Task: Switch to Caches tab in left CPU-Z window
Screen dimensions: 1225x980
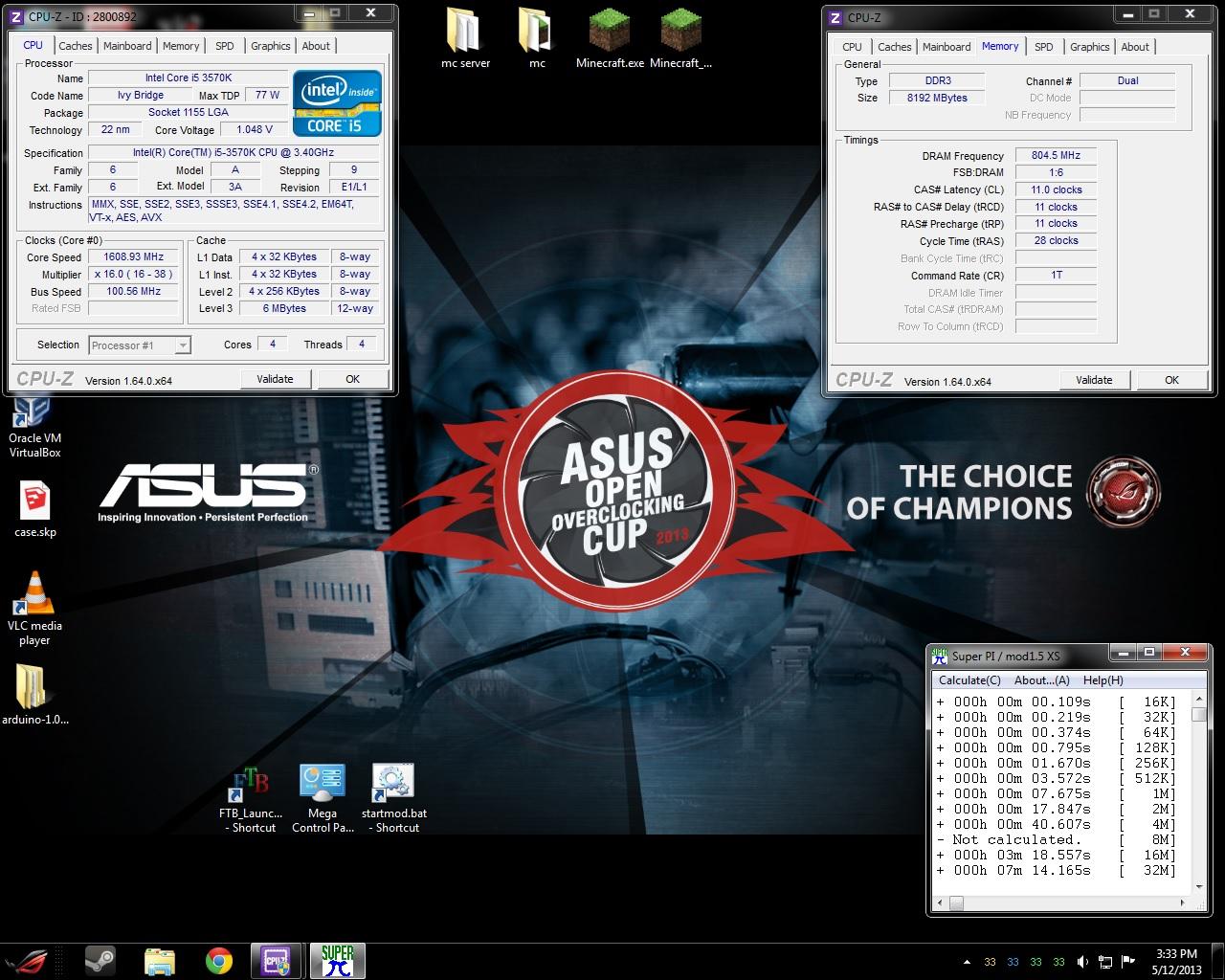Action: pos(75,46)
